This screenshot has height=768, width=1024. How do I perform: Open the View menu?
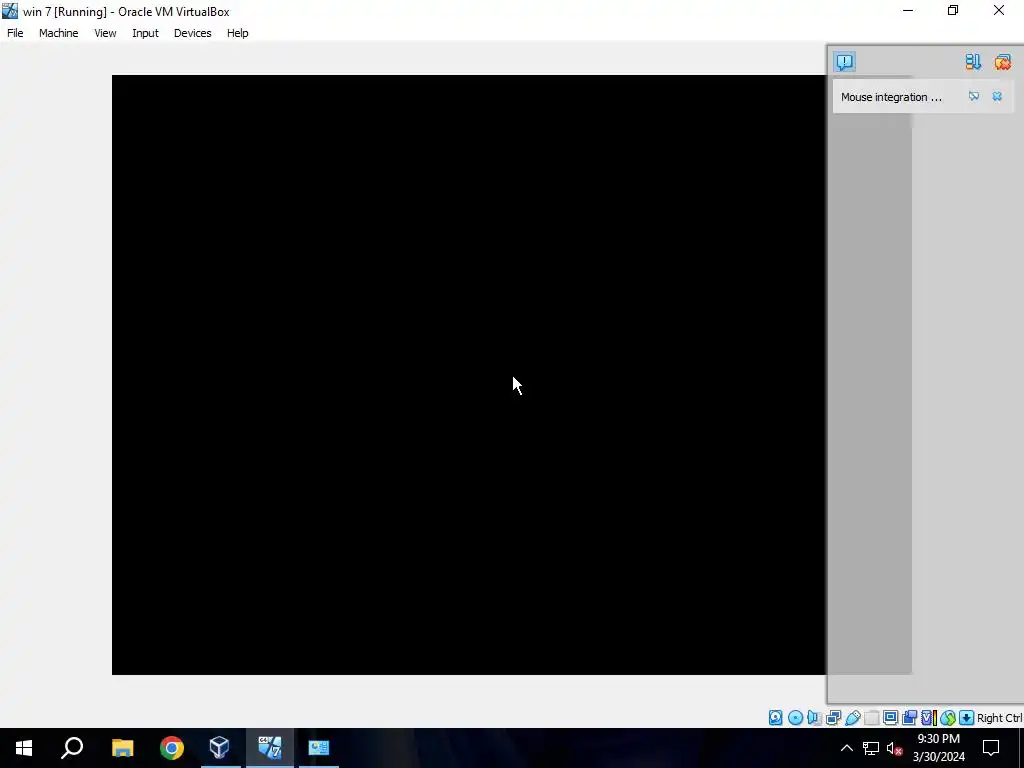(x=105, y=33)
